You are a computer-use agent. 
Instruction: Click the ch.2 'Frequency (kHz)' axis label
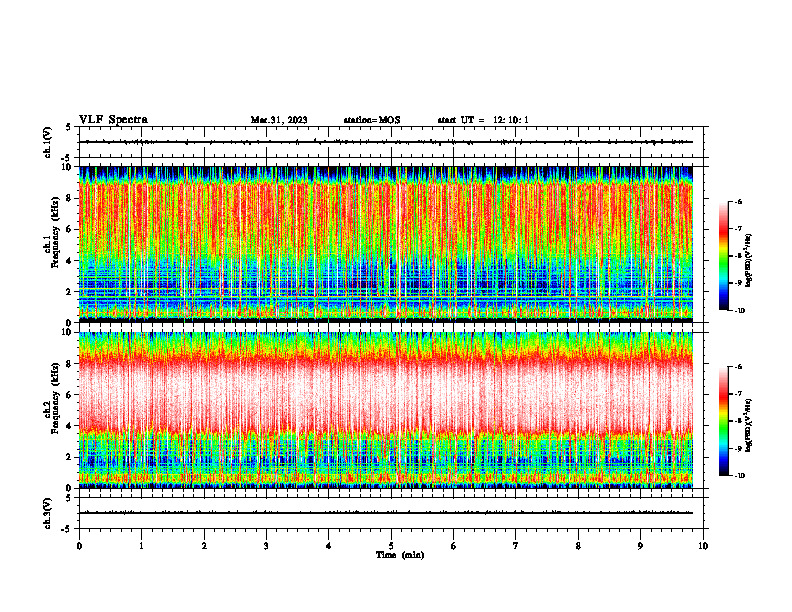point(56,398)
